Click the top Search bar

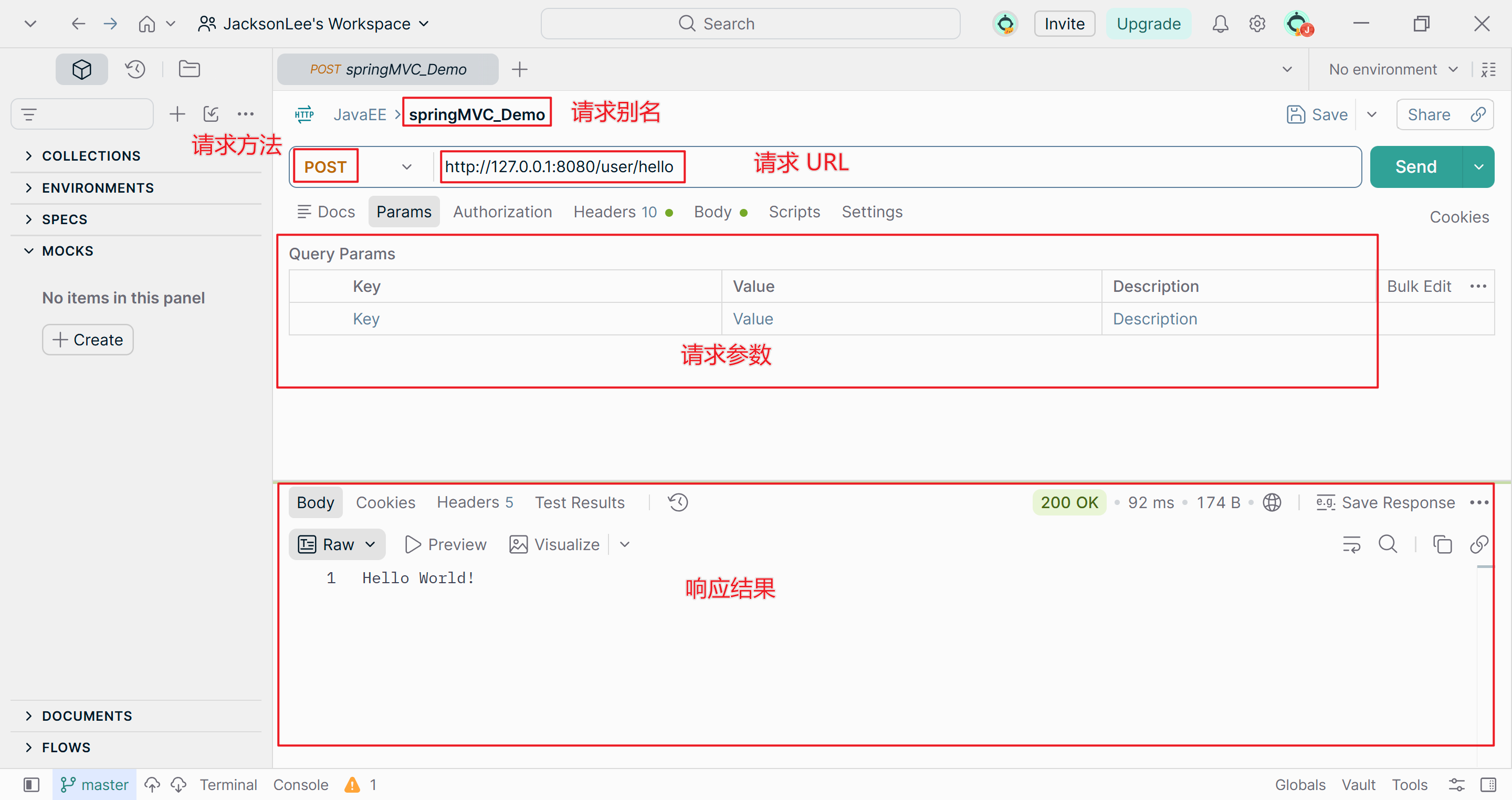coord(750,24)
